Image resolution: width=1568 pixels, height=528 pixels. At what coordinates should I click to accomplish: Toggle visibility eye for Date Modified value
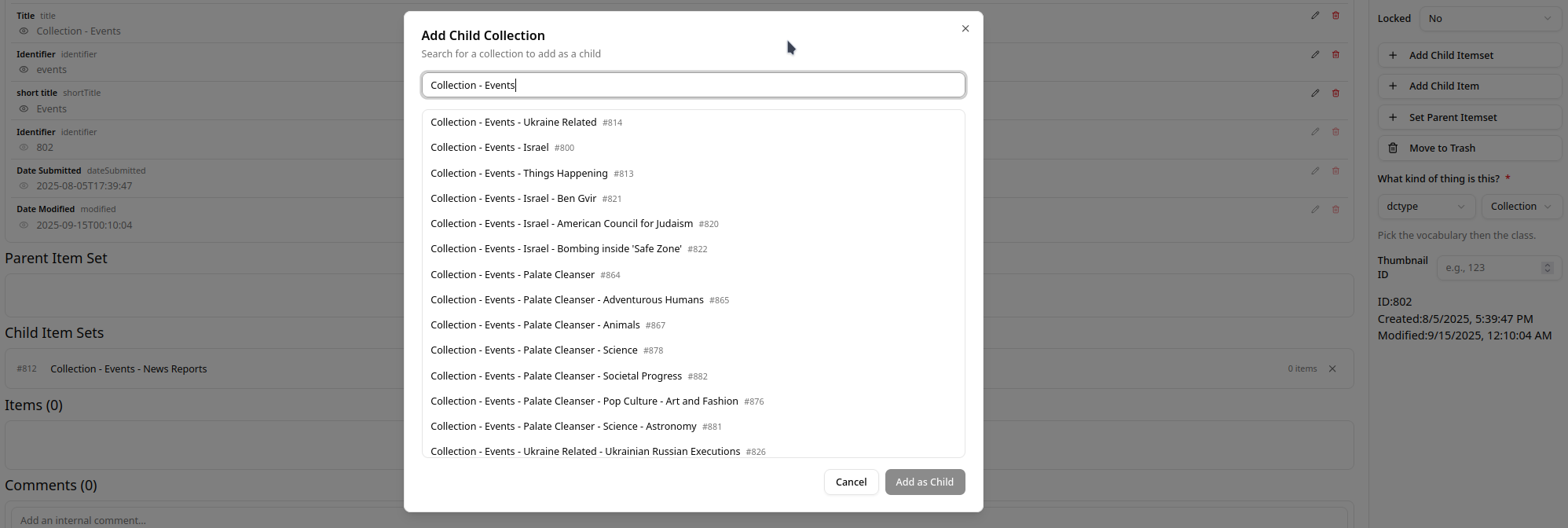tap(24, 225)
